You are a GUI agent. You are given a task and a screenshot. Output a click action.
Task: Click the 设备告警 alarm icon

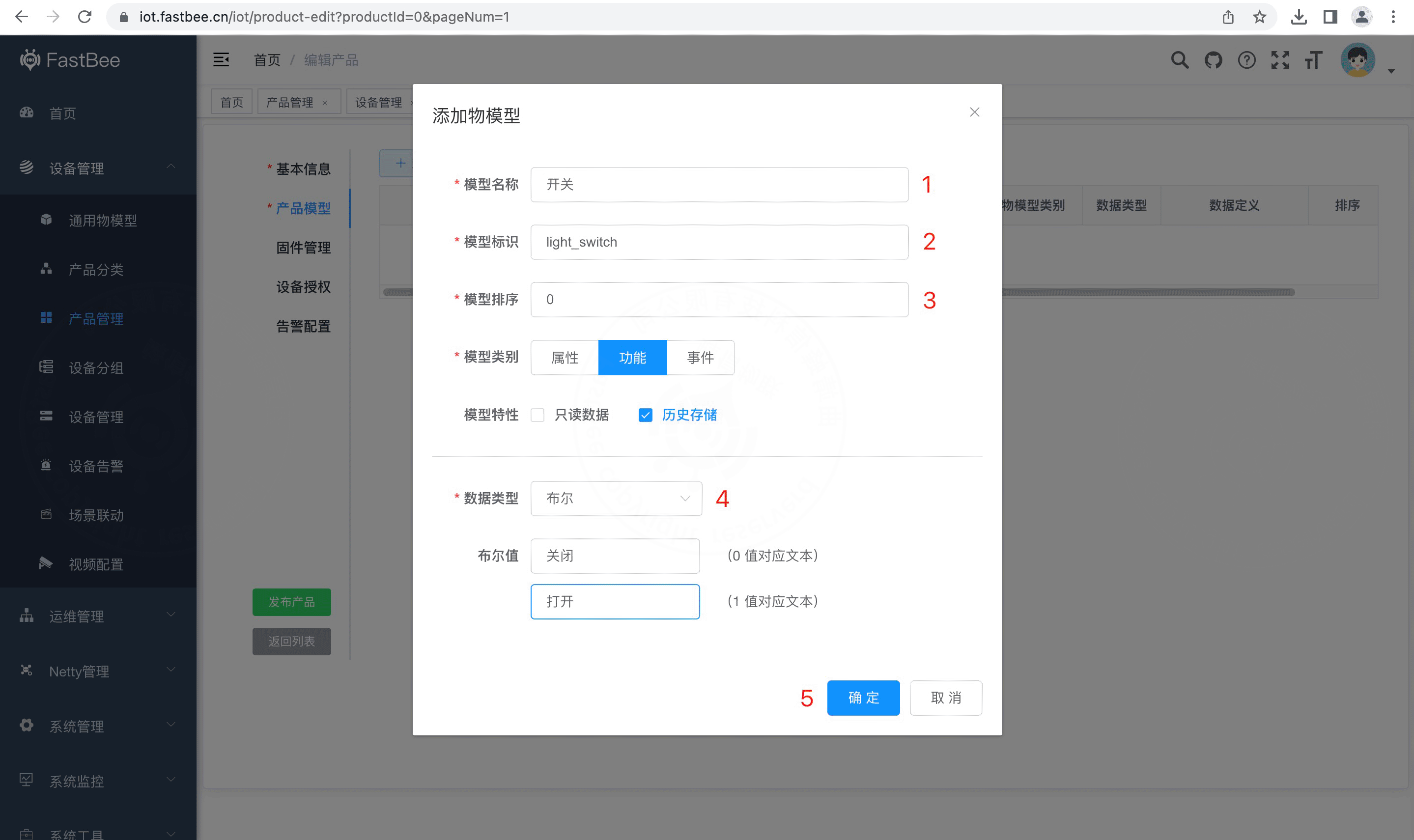coord(46,465)
